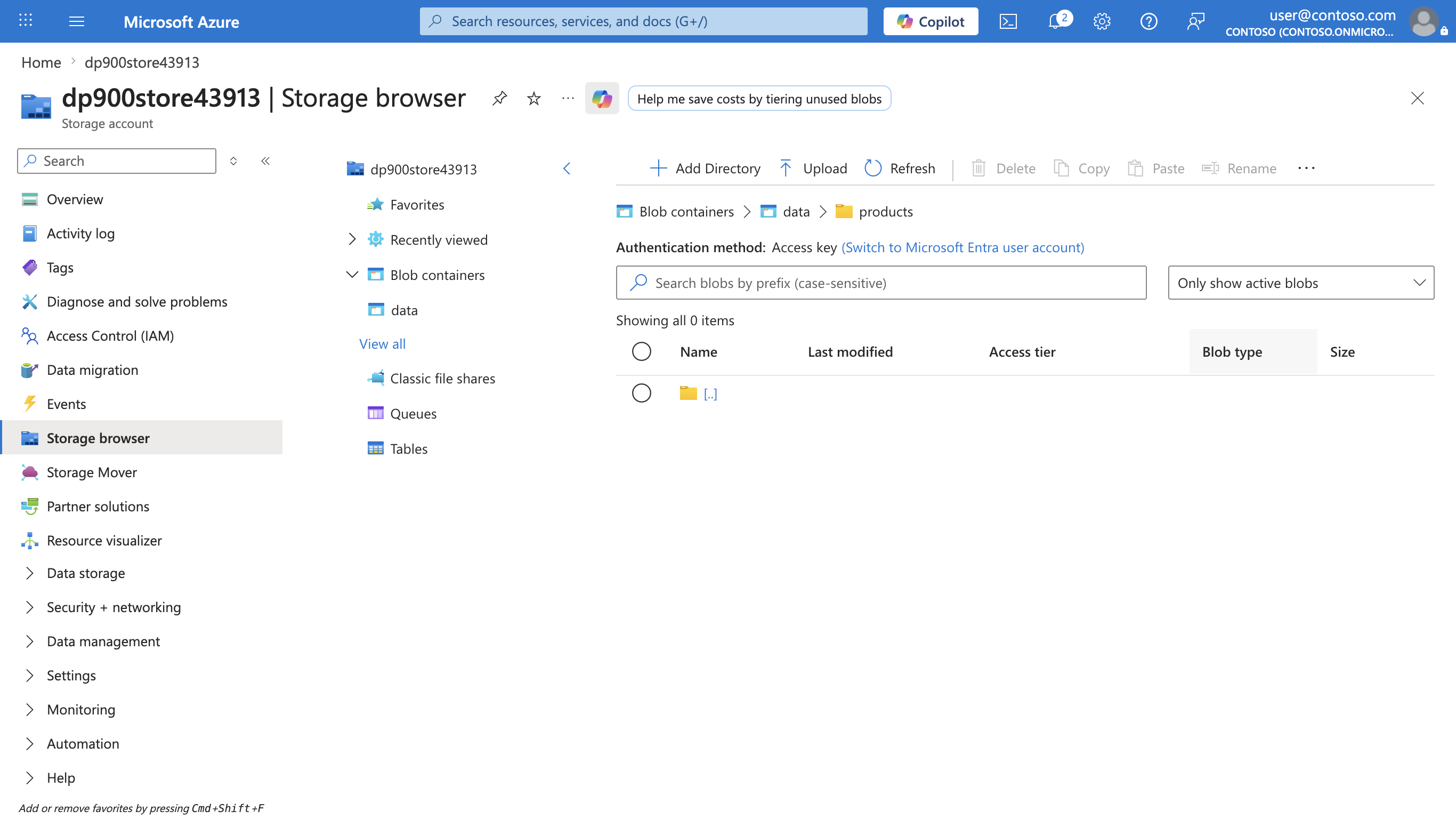Expand the Settings menu group
This screenshot has width=1456, height=819.
pos(29,676)
